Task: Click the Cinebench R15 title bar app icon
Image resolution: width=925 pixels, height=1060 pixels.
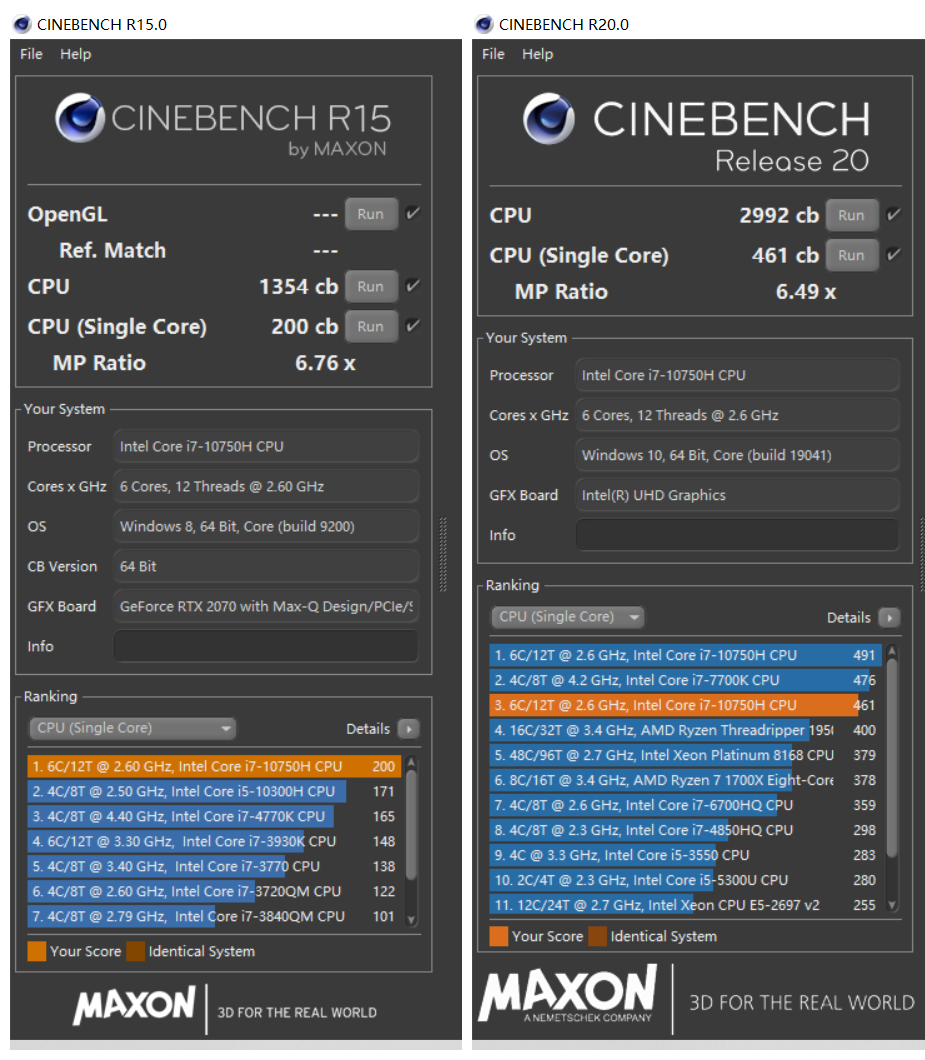Action: (x=22, y=24)
